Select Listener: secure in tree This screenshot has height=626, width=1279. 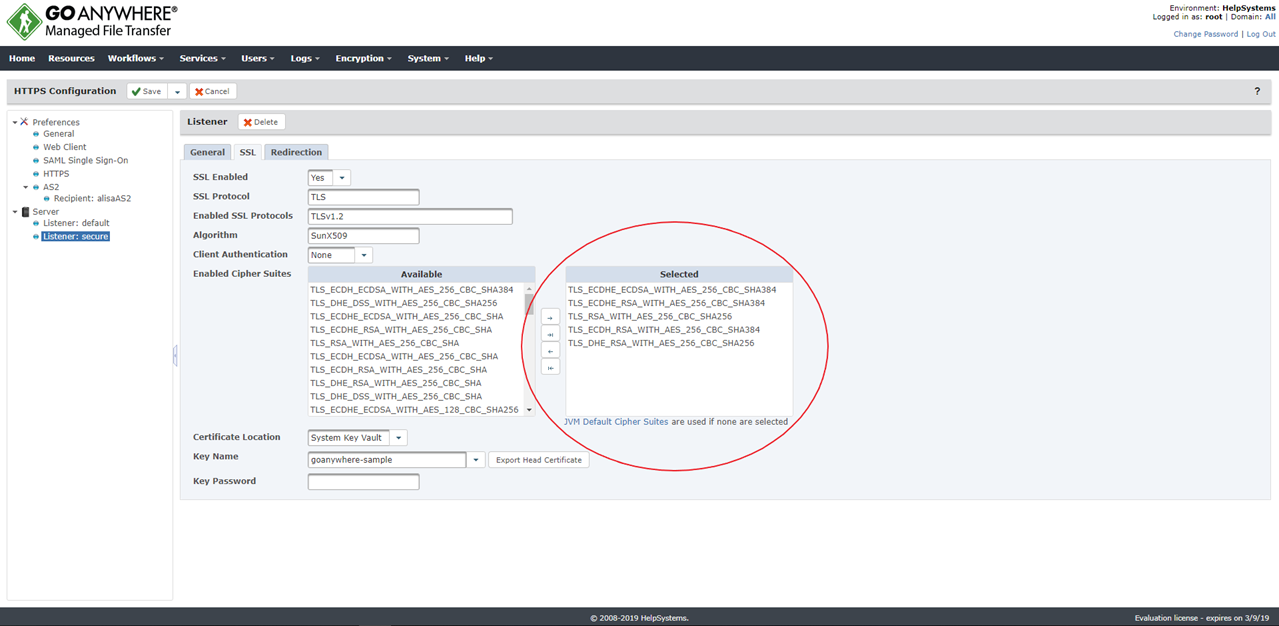coord(75,237)
